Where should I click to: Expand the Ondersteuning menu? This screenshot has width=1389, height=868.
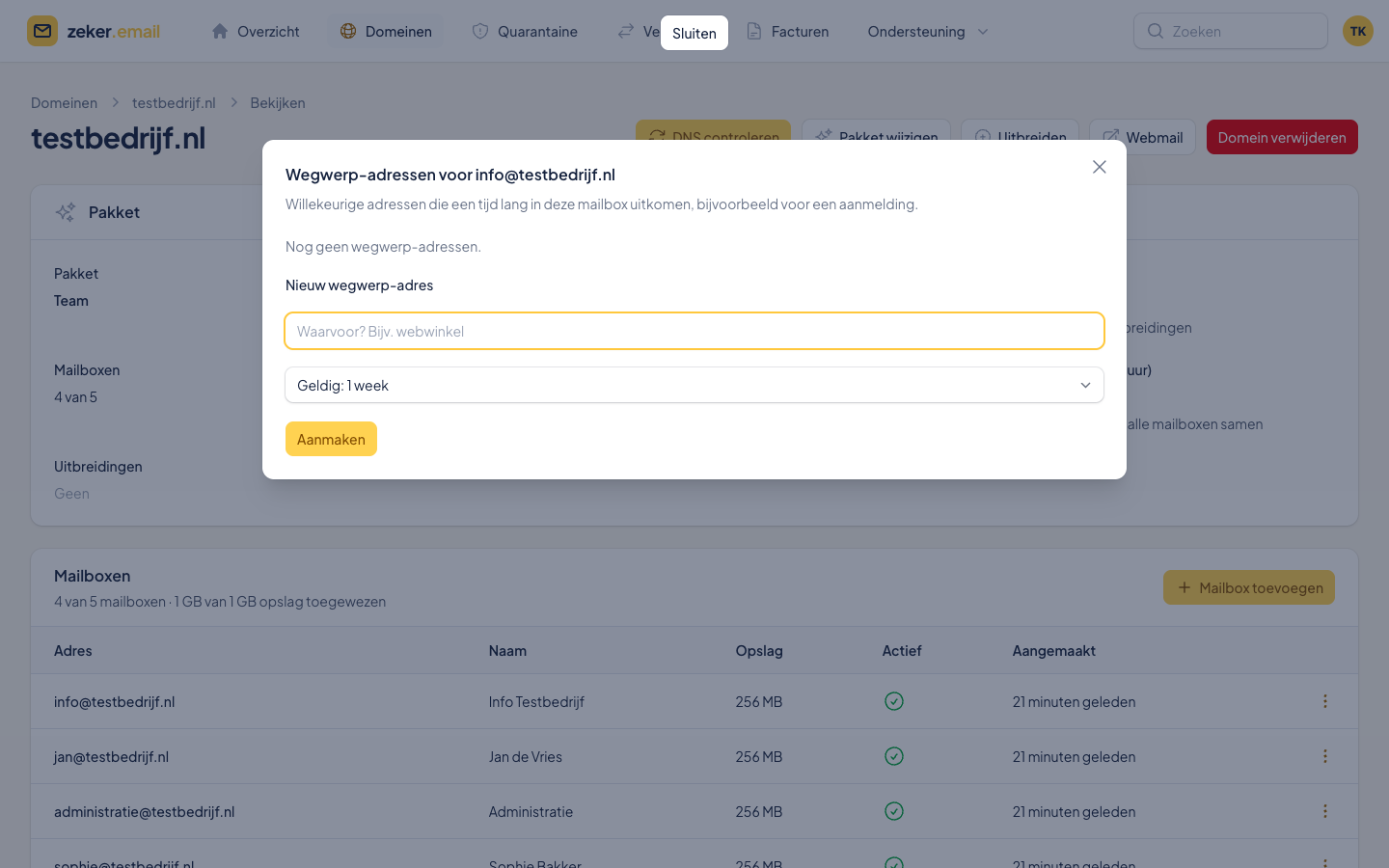(928, 32)
